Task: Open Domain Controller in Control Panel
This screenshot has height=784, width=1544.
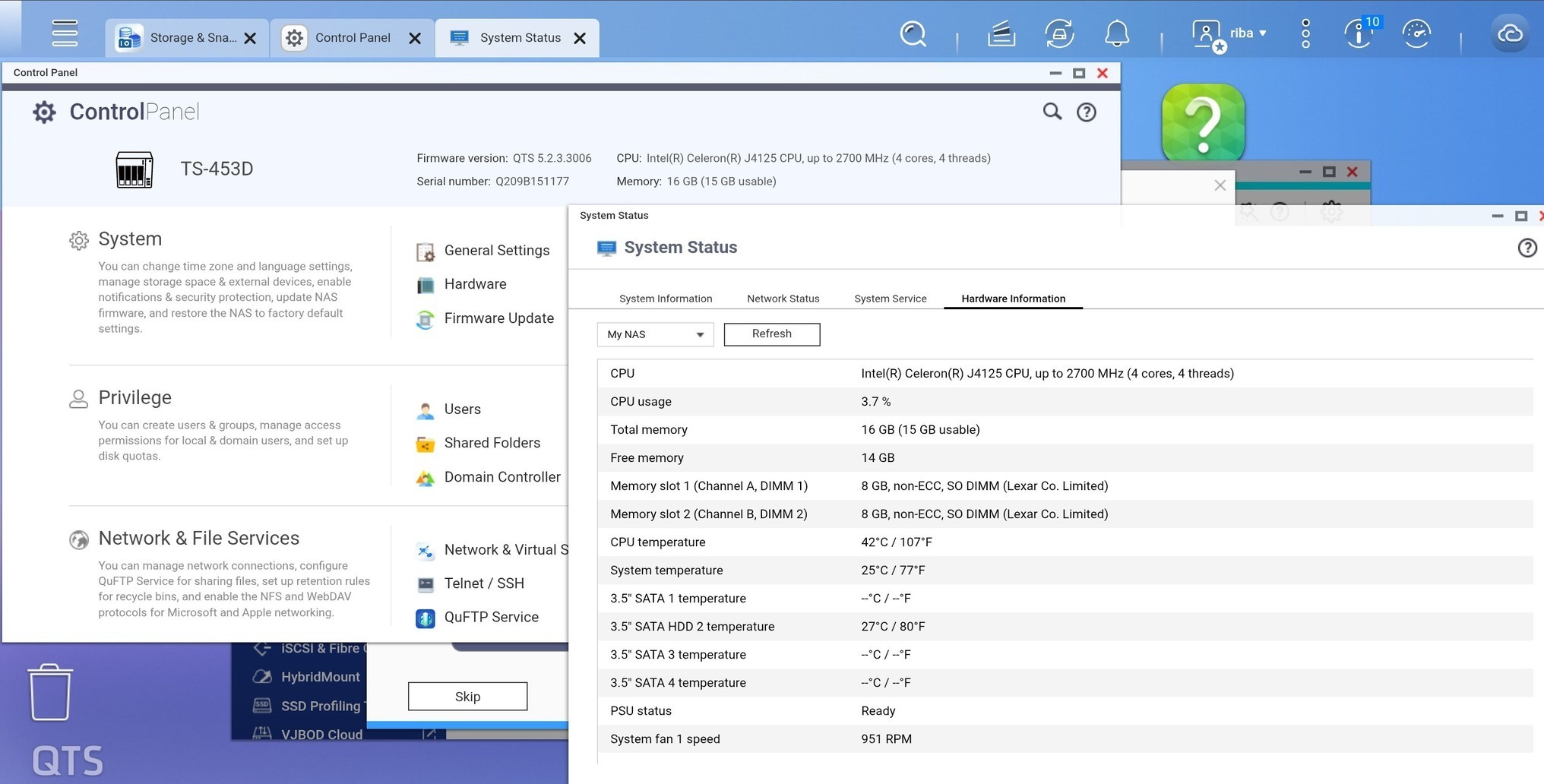Action: pos(502,477)
